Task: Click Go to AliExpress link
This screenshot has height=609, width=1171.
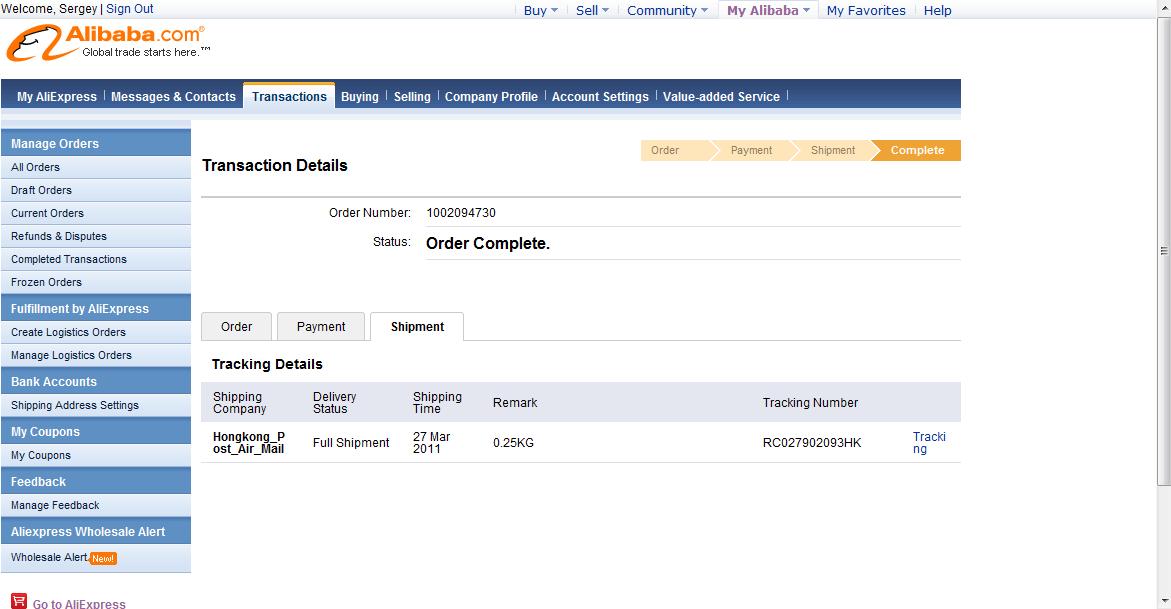Action: tap(79, 603)
